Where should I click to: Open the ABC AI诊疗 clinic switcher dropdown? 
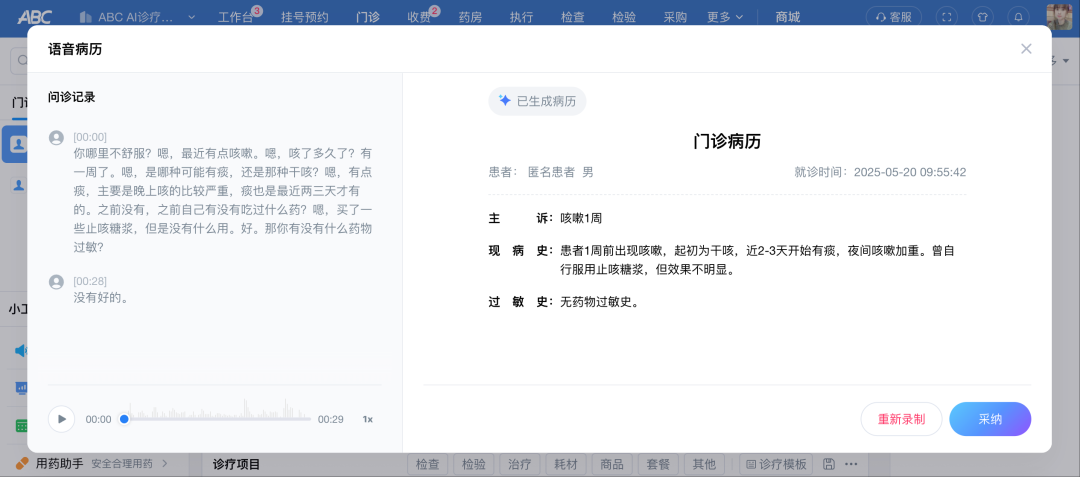click(137, 17)
